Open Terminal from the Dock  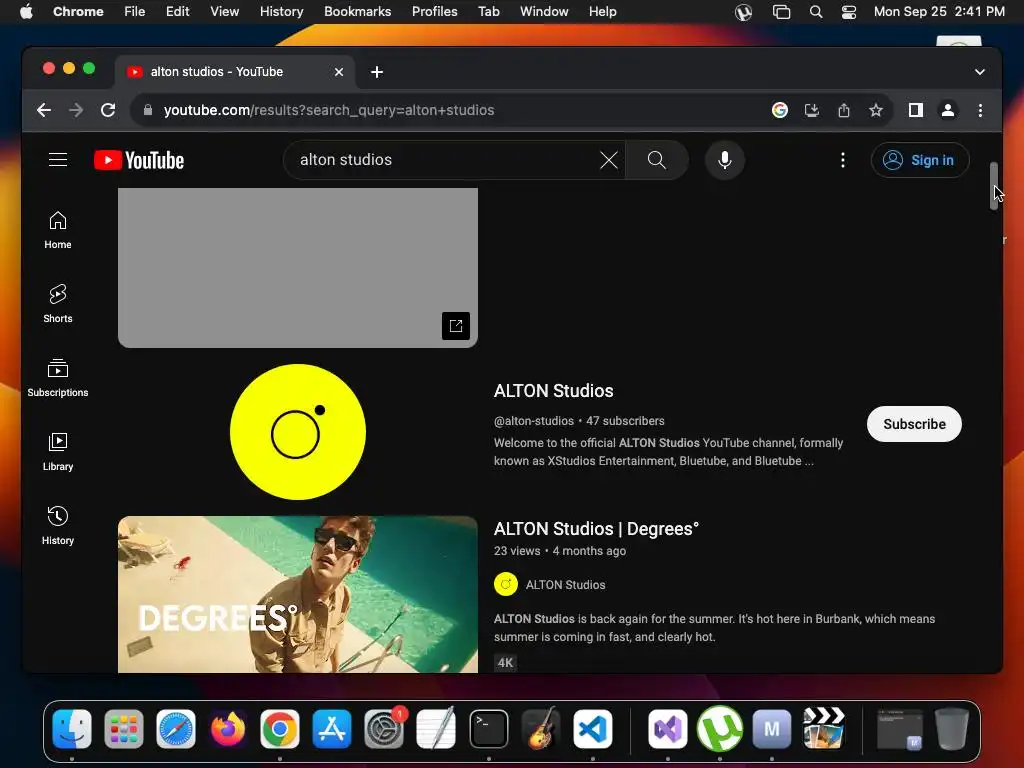point(488,729)
